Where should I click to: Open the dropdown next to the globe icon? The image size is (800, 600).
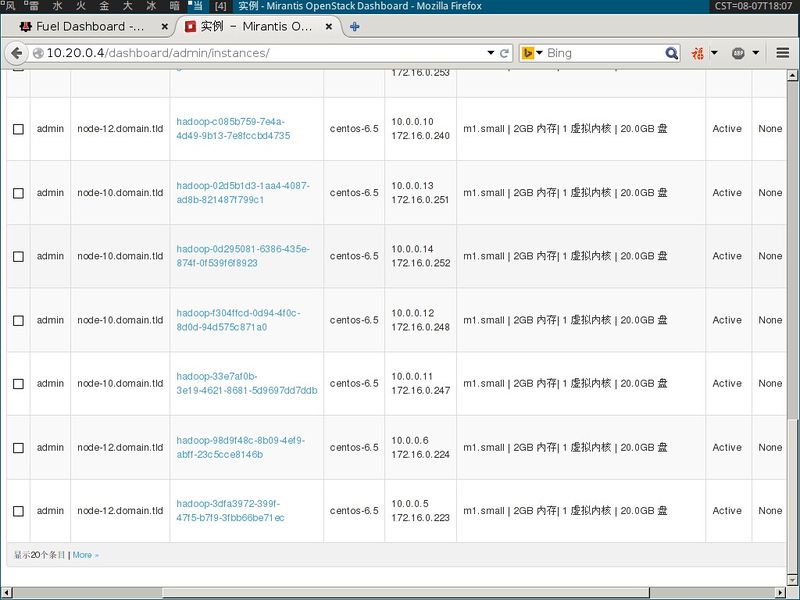click(755, 52)
